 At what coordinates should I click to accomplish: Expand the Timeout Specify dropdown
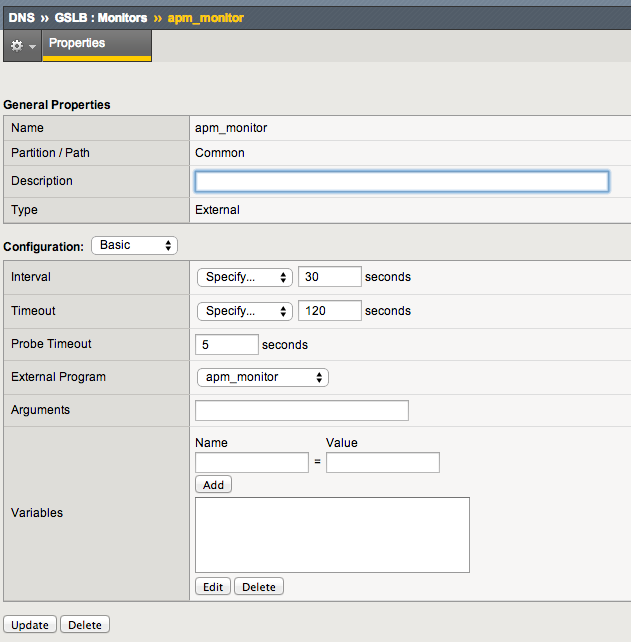coord(245,311)
